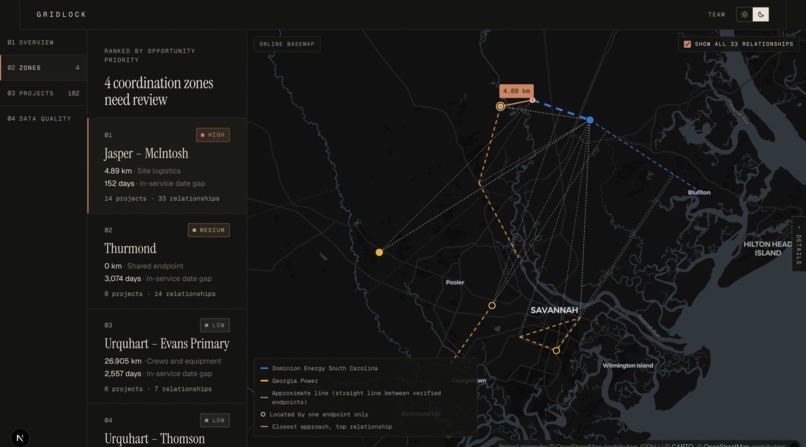Open the Details side panel tab
806x447 pixels.
799,245
